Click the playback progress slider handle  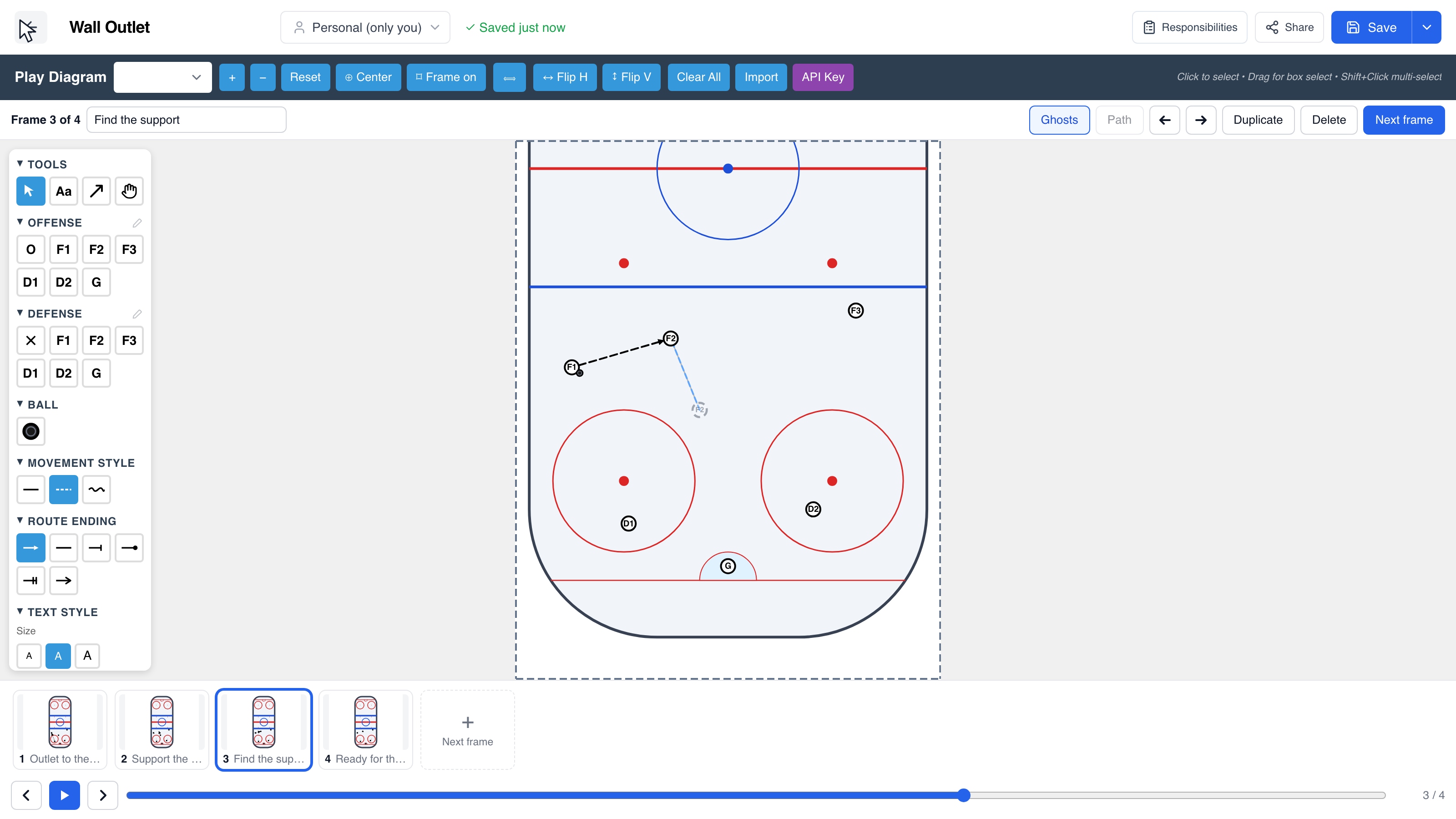(964, 795)
